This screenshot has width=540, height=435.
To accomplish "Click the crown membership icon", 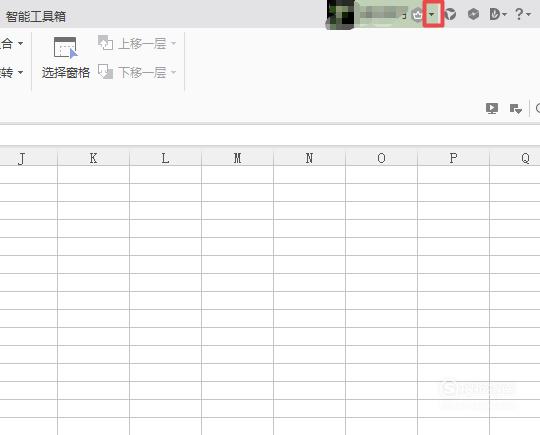I will point(417,14).
